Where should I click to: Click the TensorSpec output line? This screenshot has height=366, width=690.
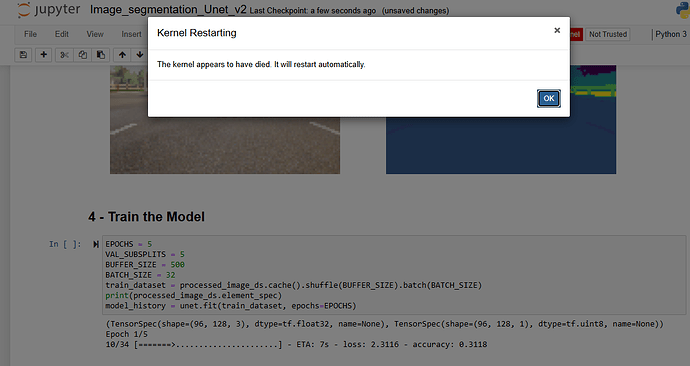tap(384, 324)
